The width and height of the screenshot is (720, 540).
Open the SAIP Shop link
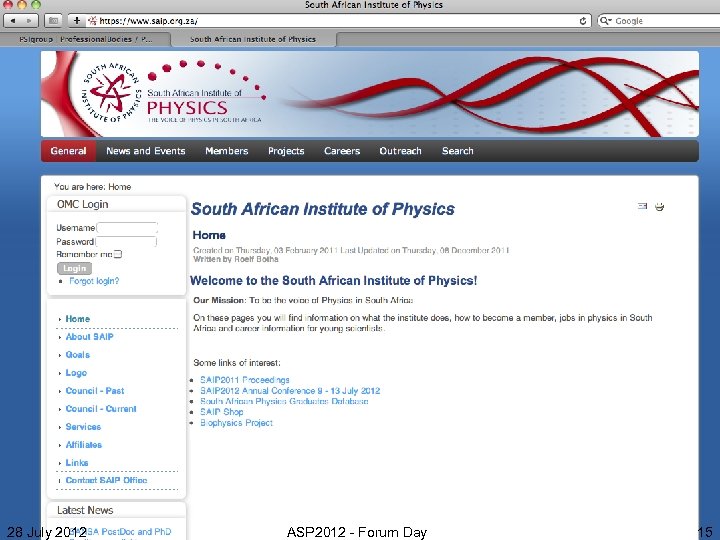tap(222, 412)
